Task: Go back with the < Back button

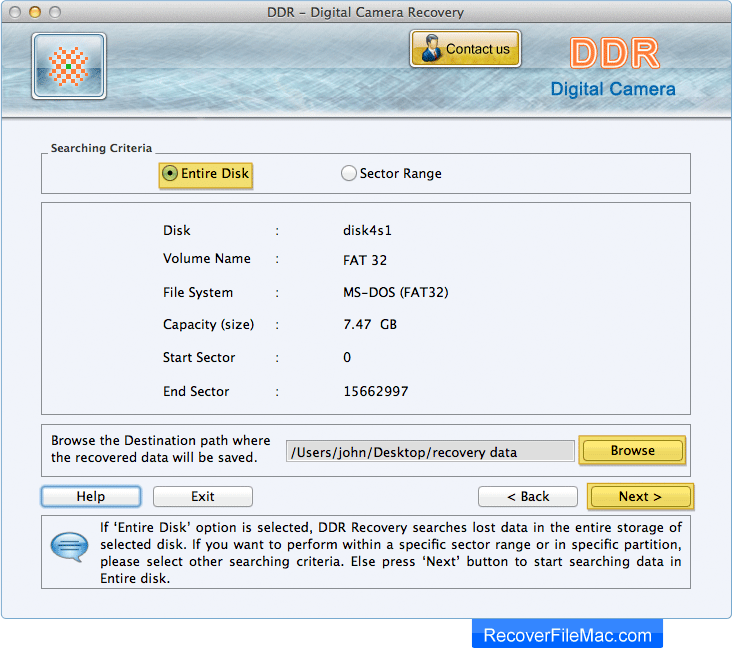Action: point(528,496)
